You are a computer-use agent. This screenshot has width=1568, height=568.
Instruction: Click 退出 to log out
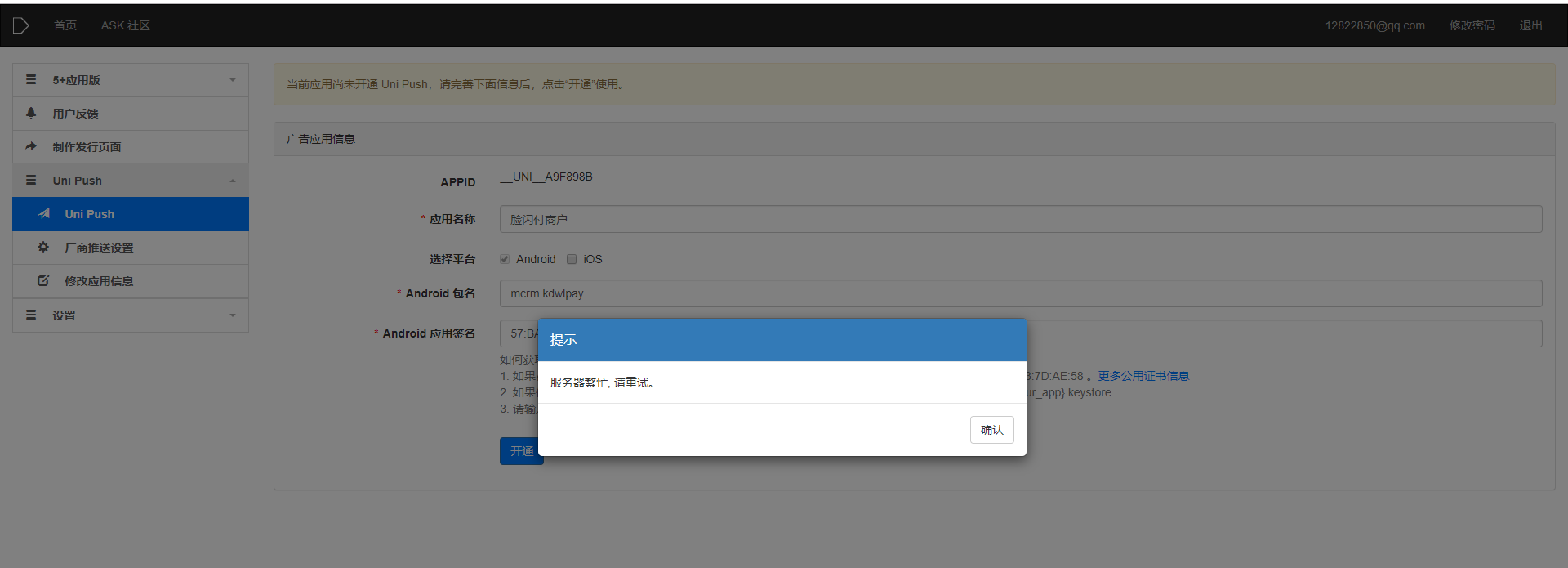pyautogui.click(x=1530, y=25)
